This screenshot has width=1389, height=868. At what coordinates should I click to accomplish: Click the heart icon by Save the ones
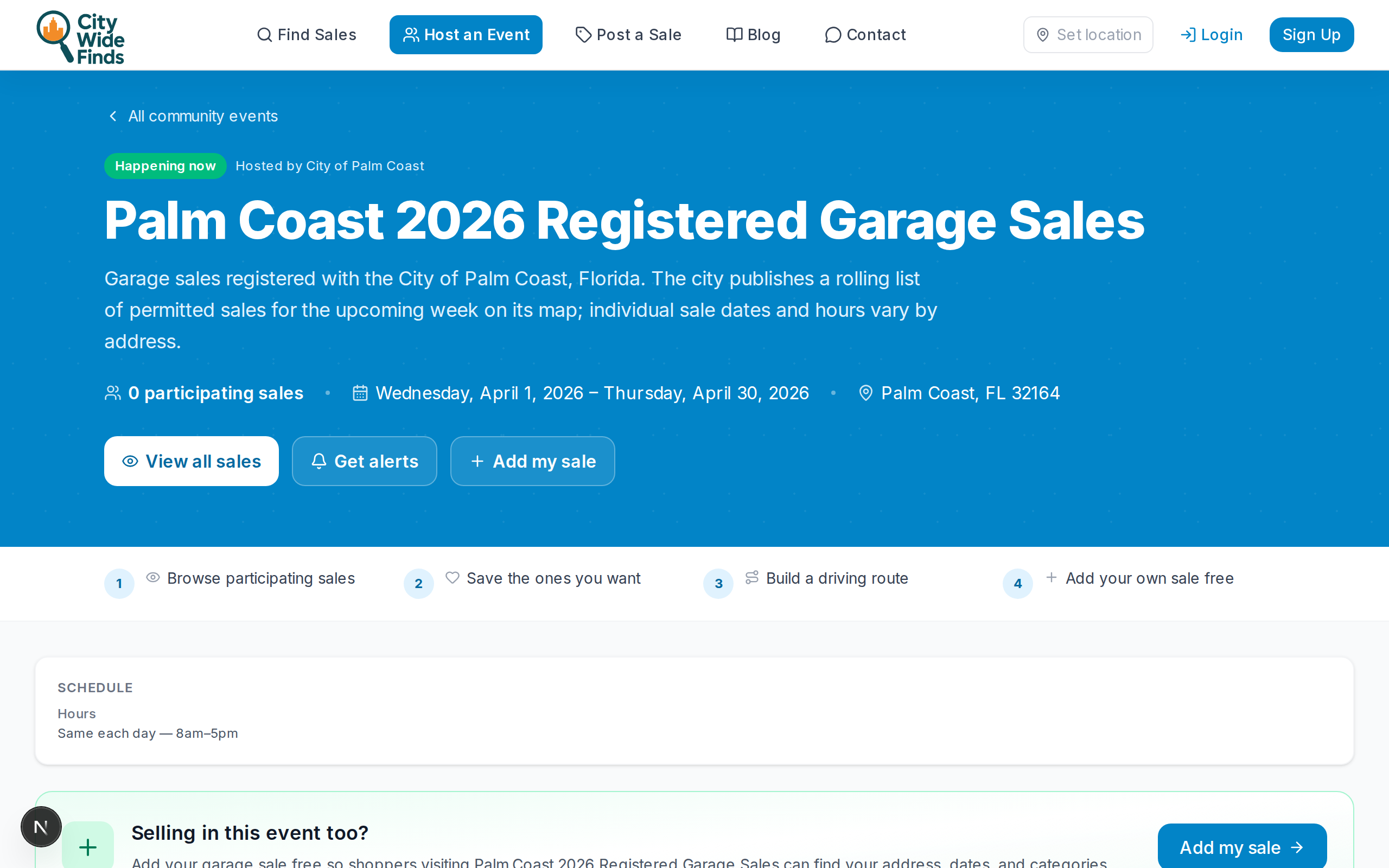coord(453,578)
